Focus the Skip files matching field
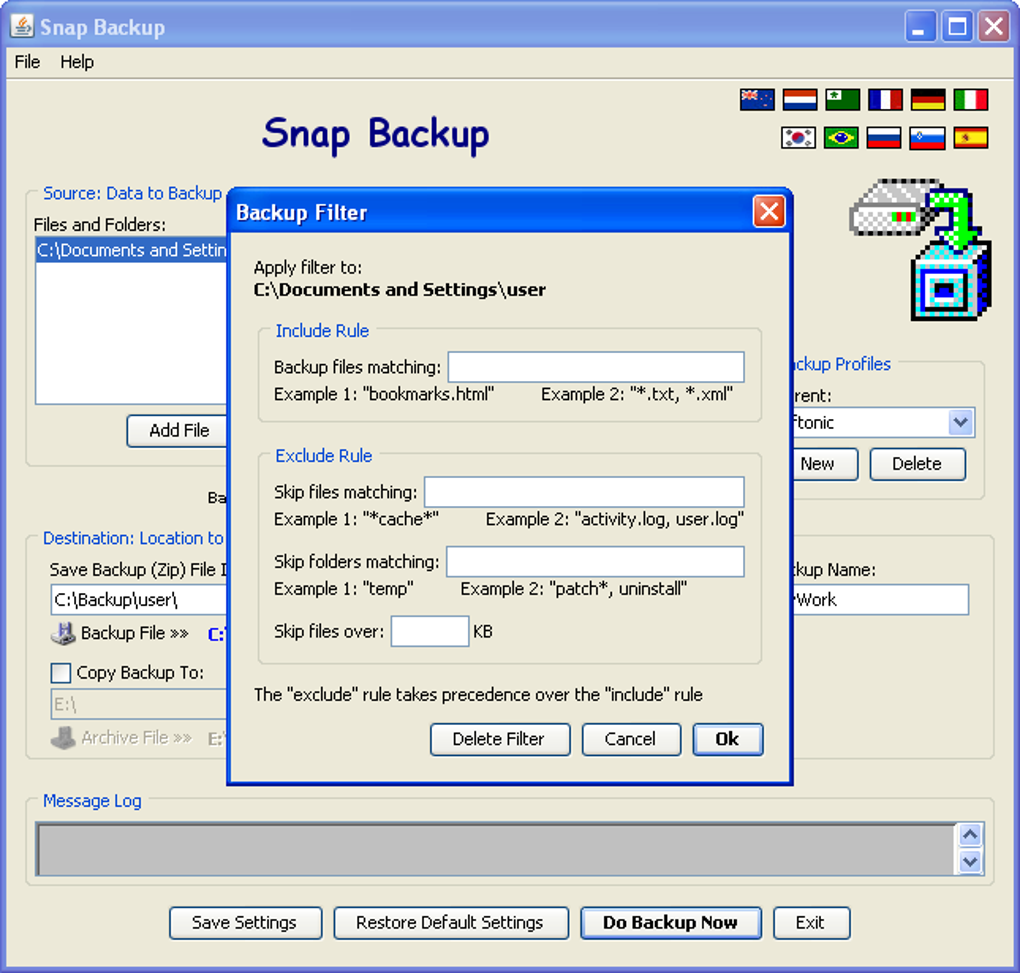 (x=584, y=492)
